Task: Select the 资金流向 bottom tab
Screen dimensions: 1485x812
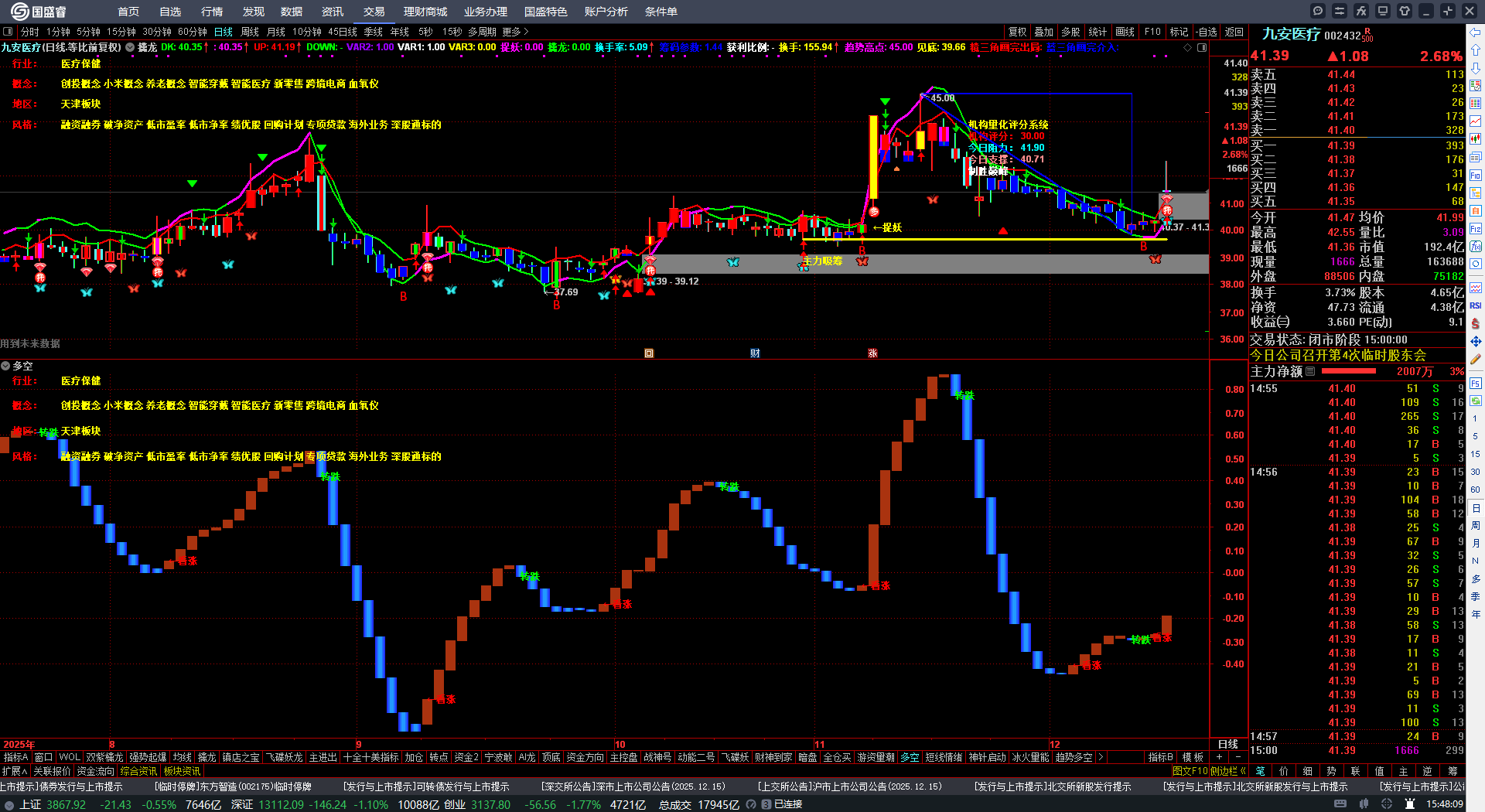Action: point(96,771)
